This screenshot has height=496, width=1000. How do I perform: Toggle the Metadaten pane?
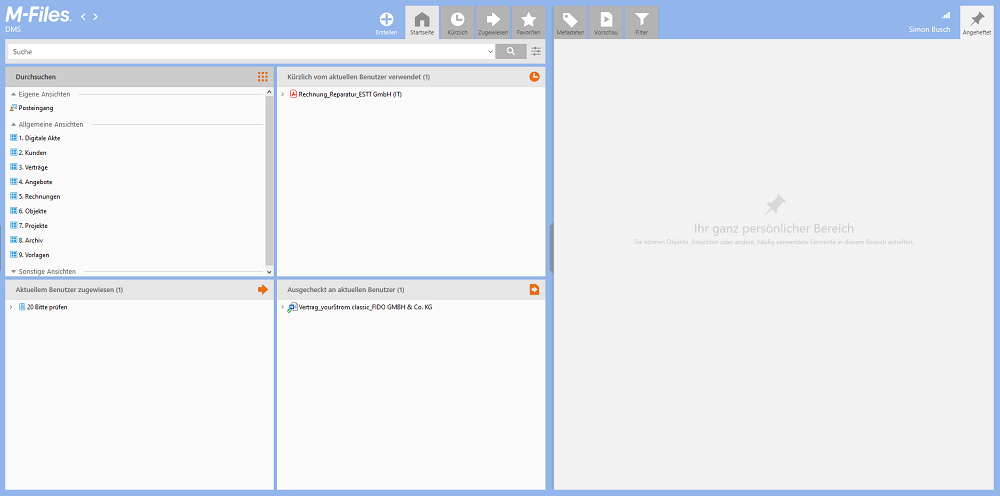click(570, 21)
